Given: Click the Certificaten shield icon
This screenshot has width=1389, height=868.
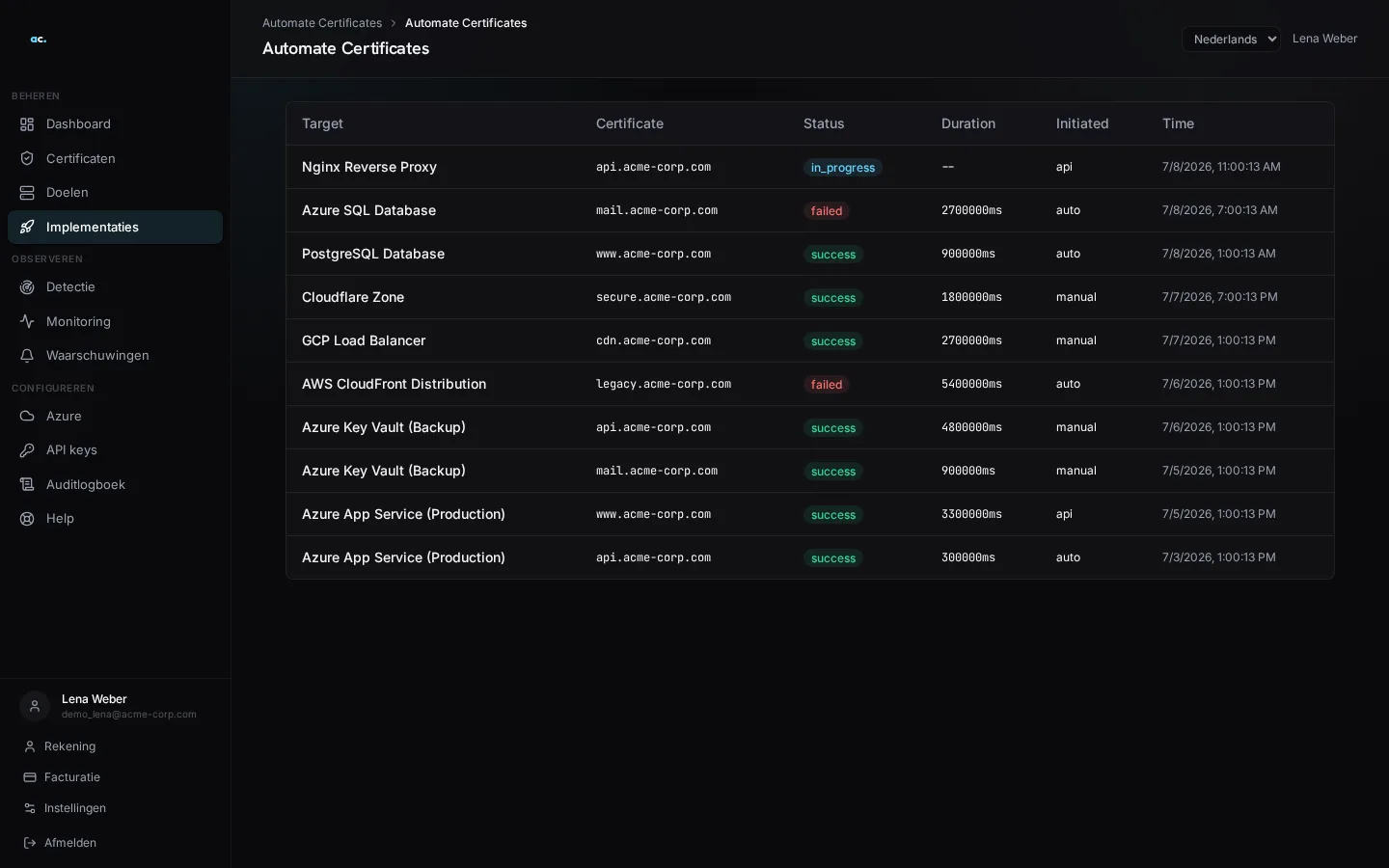Looking at the screenshot, I should click(27, 158).
